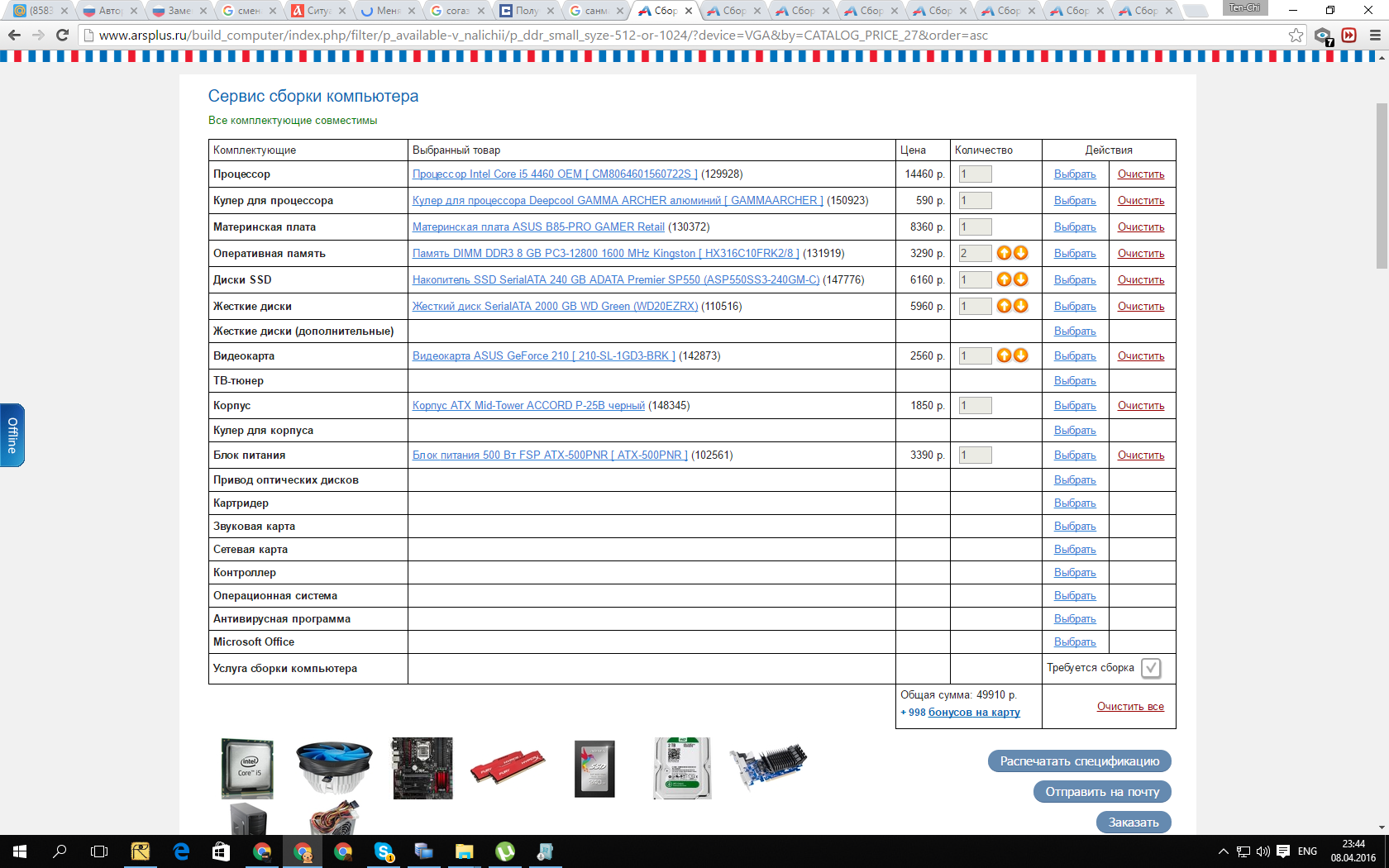The height and width of the screenshot is (868, 1389).
Task: Click the Intel Core i5 processor thumbnail
Action: [247, 768]
